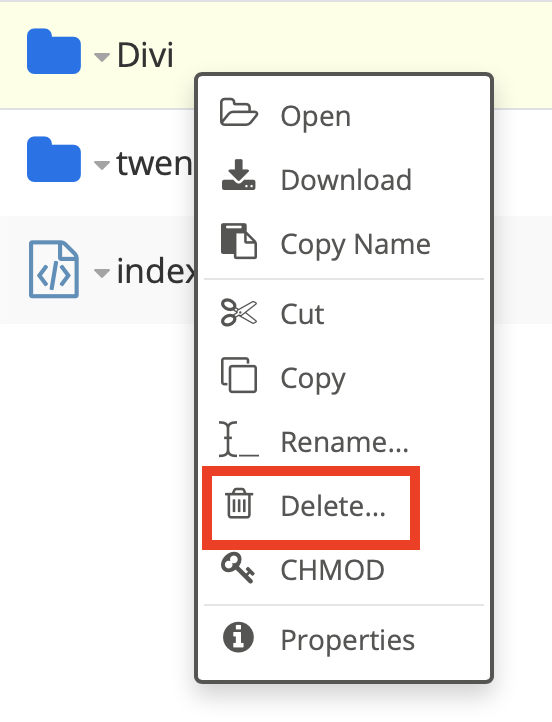
Task: Click the Divi folder icon
Action: point(54,51)
